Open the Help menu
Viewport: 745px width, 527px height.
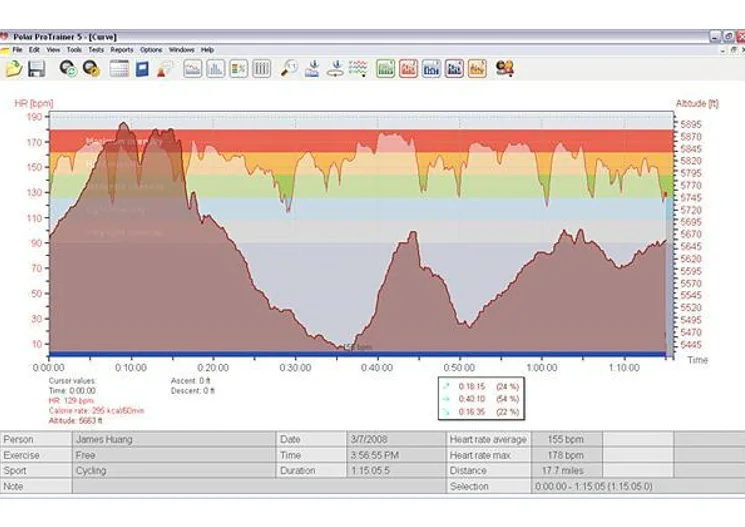click(207, 49)
